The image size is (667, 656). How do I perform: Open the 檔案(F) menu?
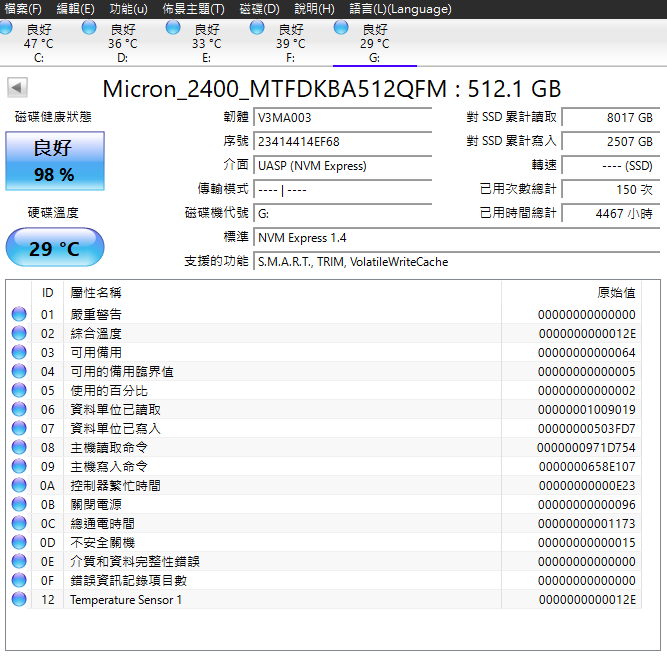tap(23, 9)
